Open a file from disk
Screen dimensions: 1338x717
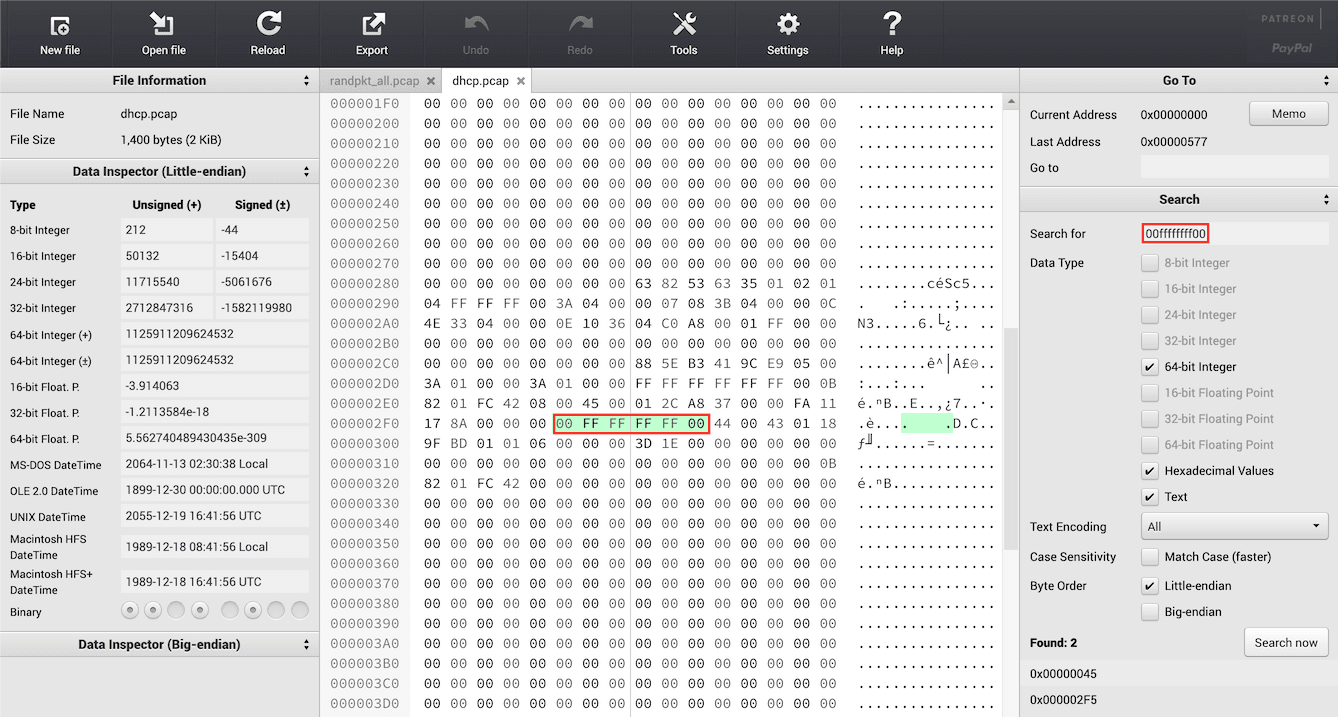coord(163,33)
